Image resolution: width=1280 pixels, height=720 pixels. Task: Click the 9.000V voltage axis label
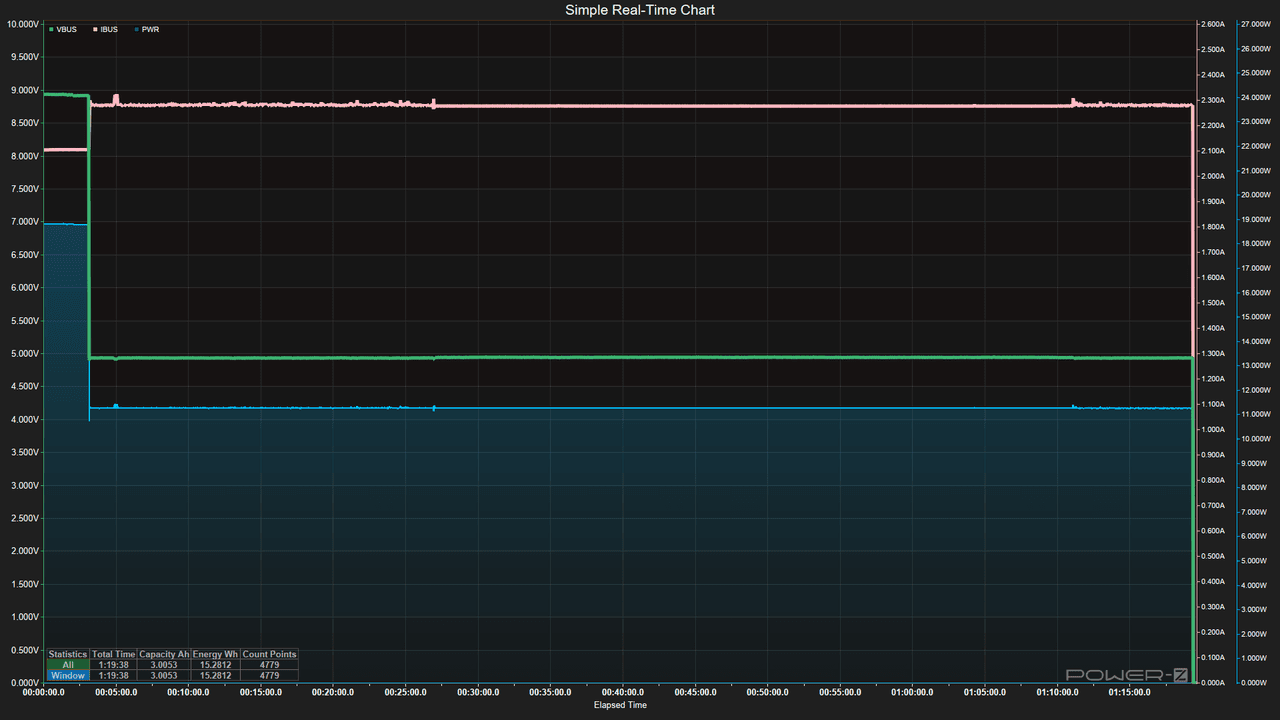coord(23,90)
